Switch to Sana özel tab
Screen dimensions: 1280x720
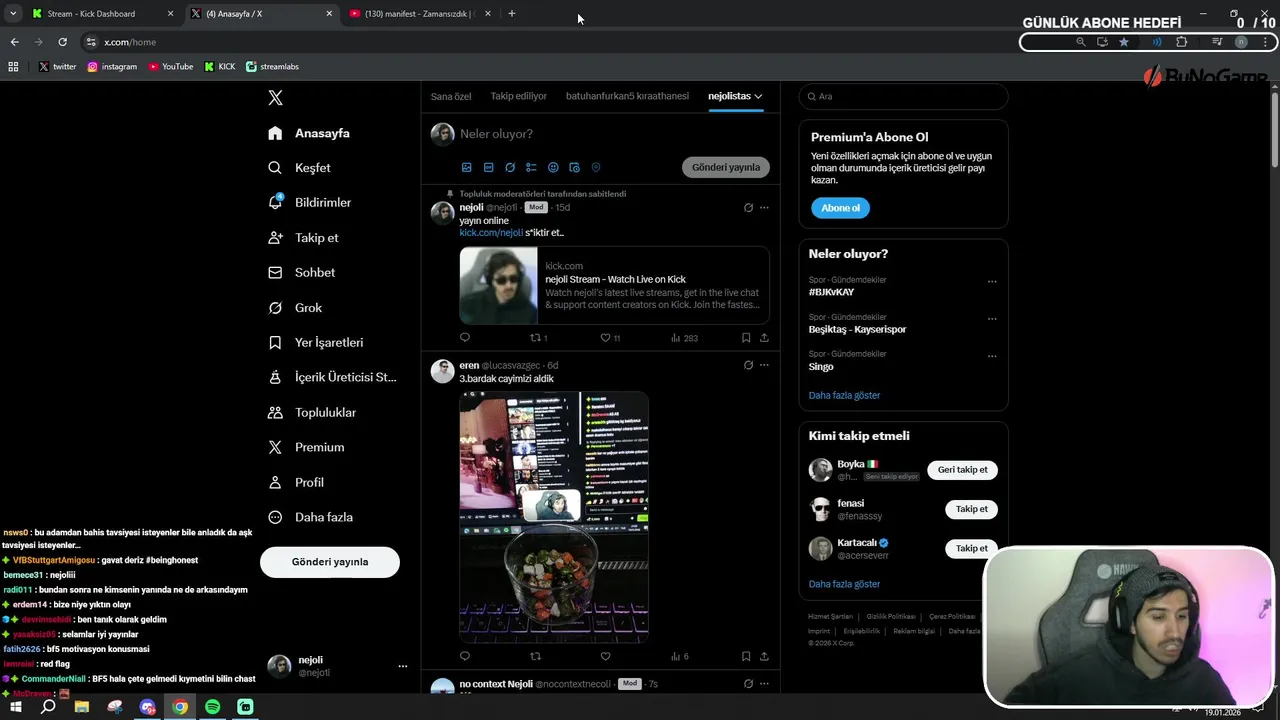451,96
